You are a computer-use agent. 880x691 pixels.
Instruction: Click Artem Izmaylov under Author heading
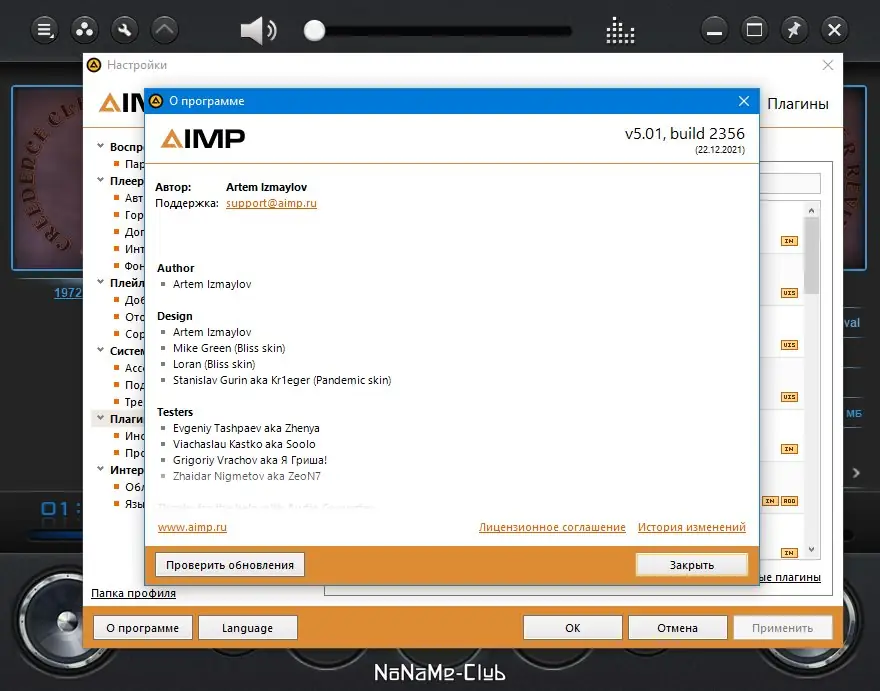pyautogui.click(x=212, y=284)
